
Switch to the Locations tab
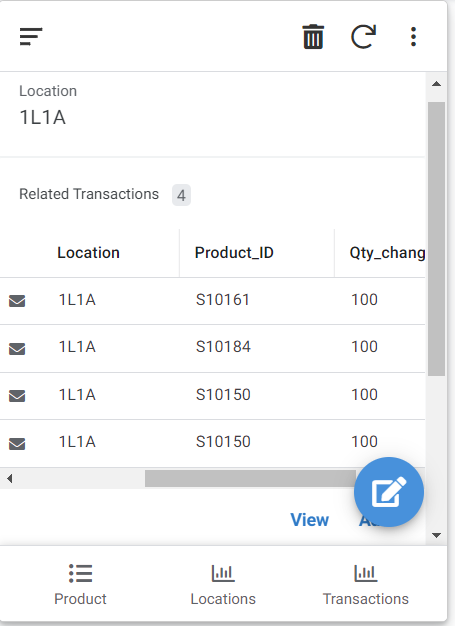223,585
